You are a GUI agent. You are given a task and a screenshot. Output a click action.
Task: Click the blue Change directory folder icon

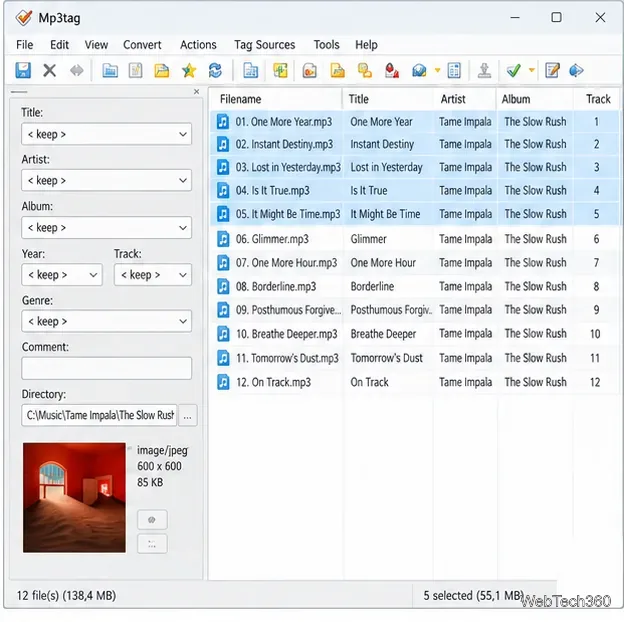(x=110, y=70)
